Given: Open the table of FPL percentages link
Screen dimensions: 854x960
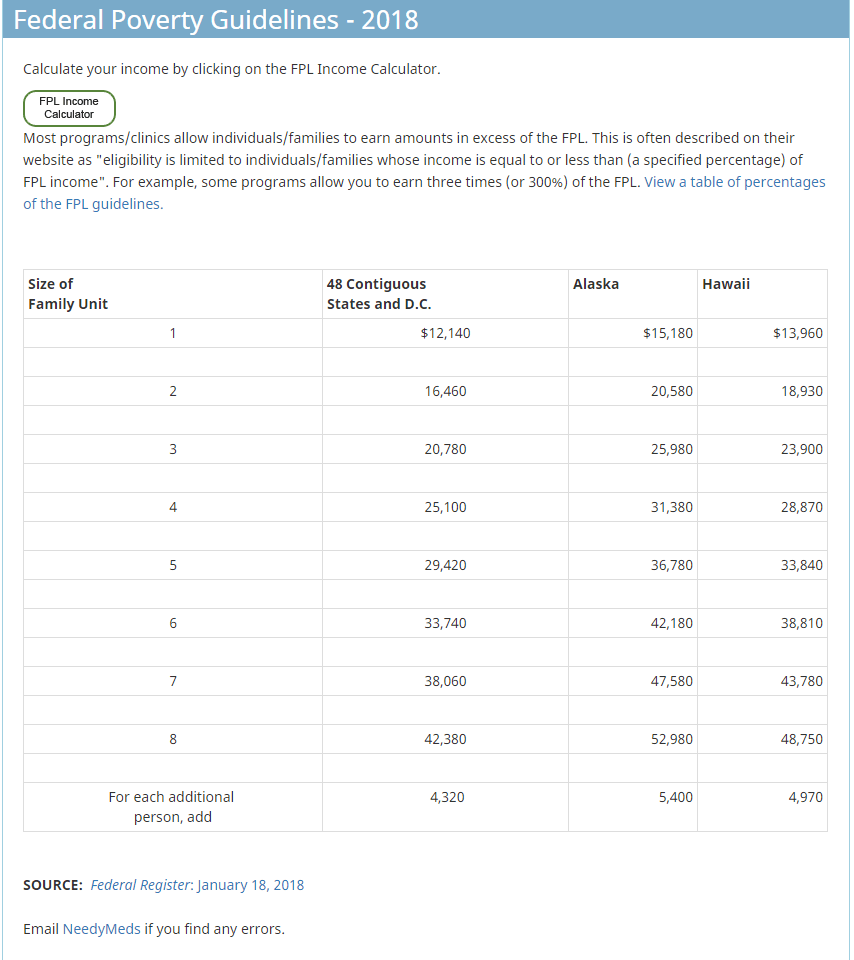Looking at the screenshot, I should (x=734, y=183).
